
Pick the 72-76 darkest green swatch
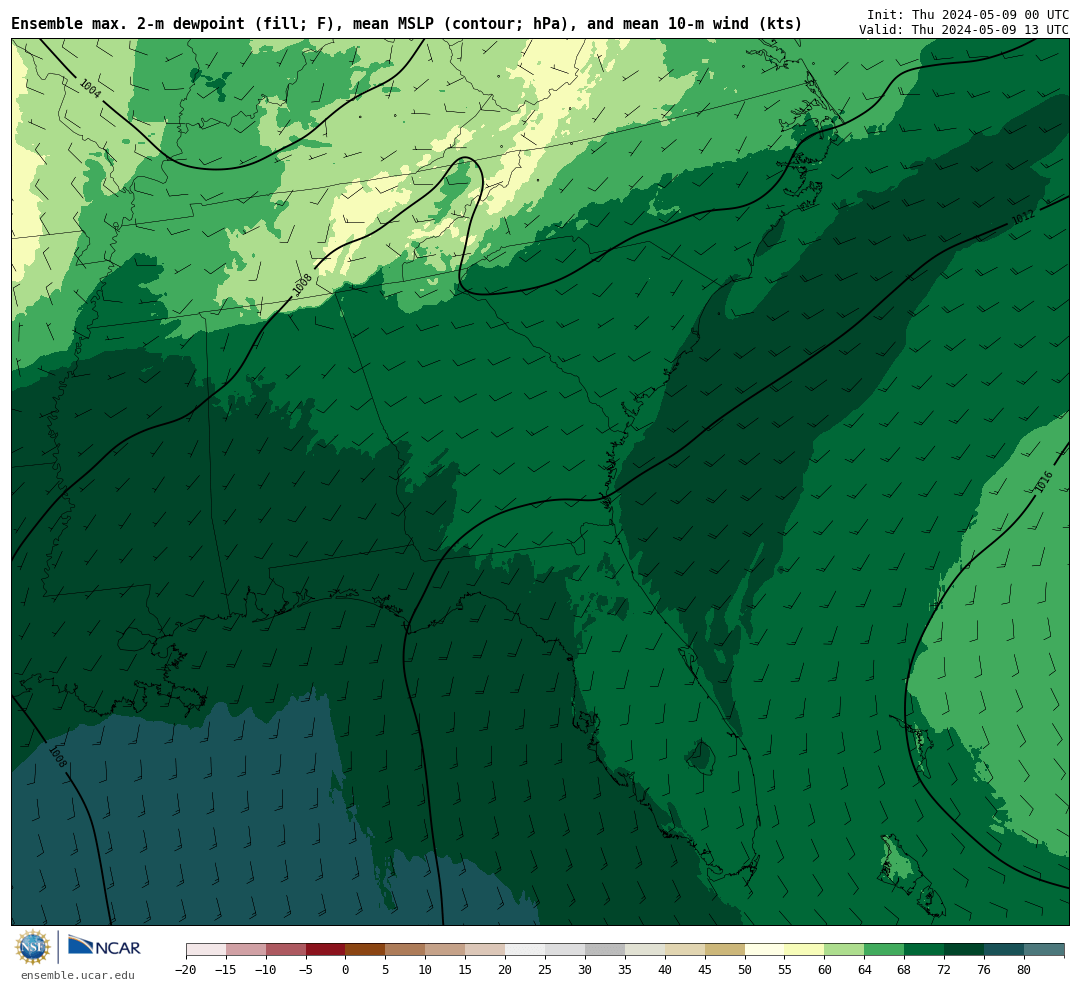click(x=964, y=950)
